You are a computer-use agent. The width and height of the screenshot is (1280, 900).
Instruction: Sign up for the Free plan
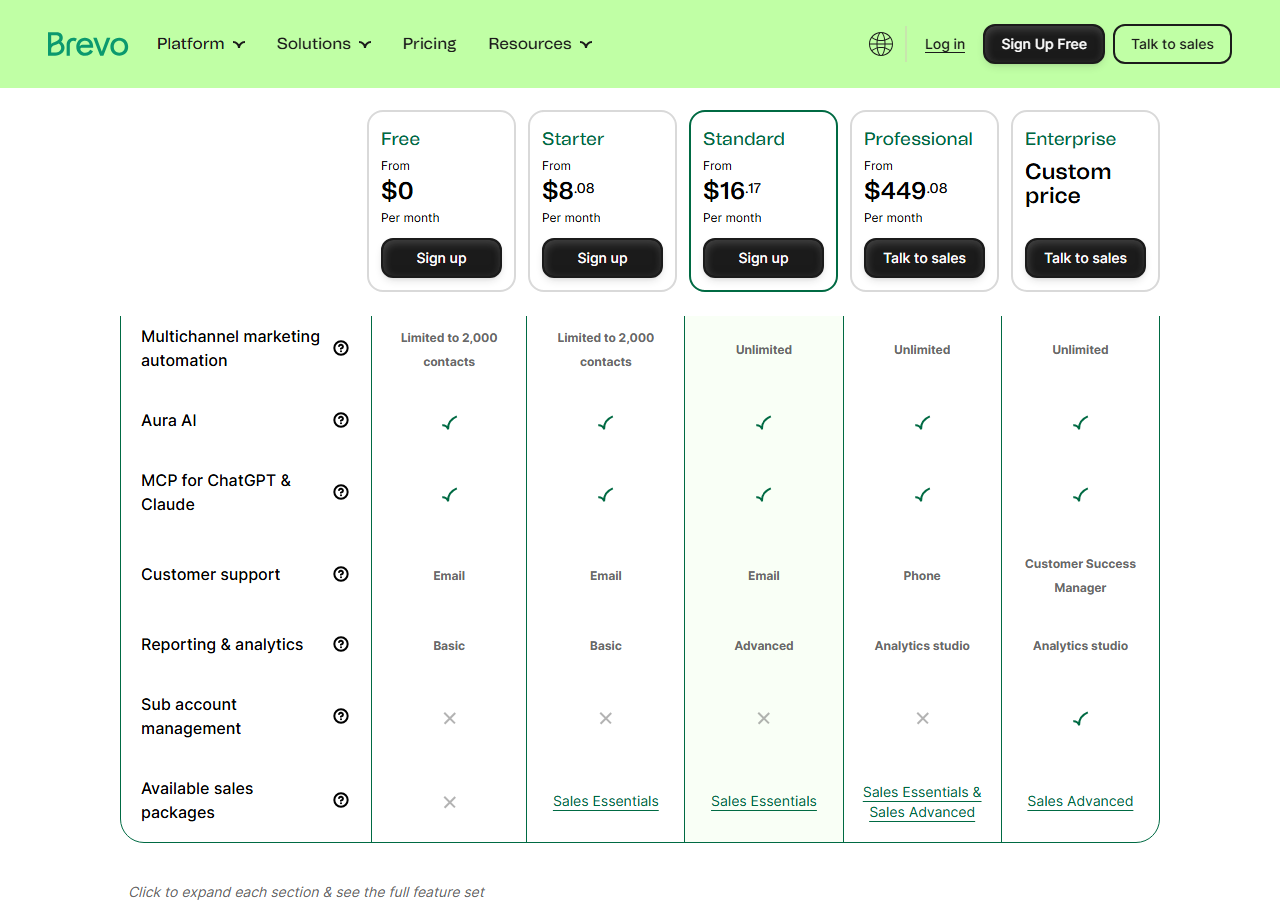click(441, 258)
